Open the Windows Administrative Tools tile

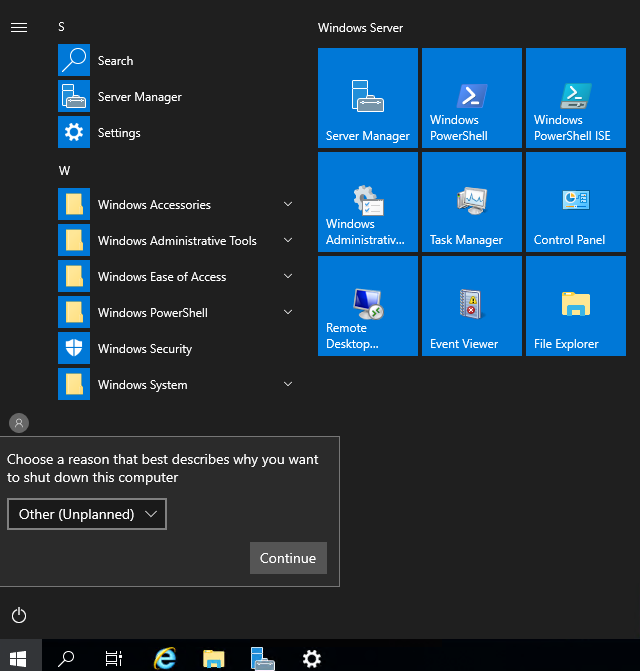pyautogui.click(x=368, y=202)
